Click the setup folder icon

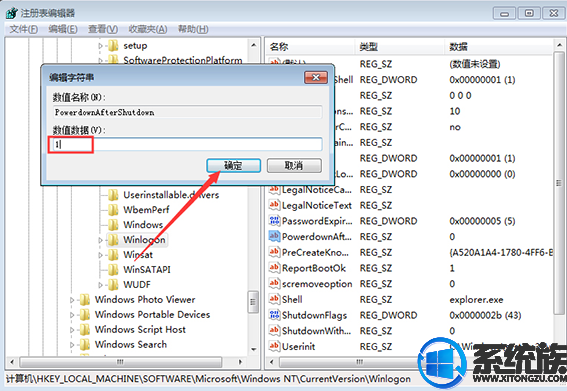(x=113, y=46)
